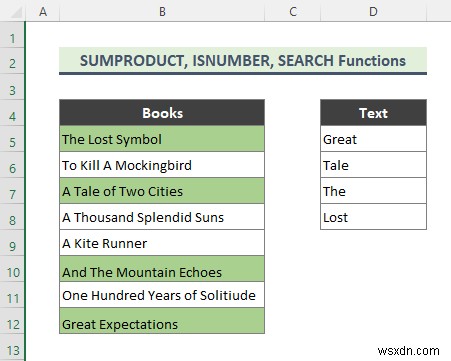Viewport: 451px width, 361px height.
Task: Select the 'The' cell in Text column
Action: click(373, 191)
